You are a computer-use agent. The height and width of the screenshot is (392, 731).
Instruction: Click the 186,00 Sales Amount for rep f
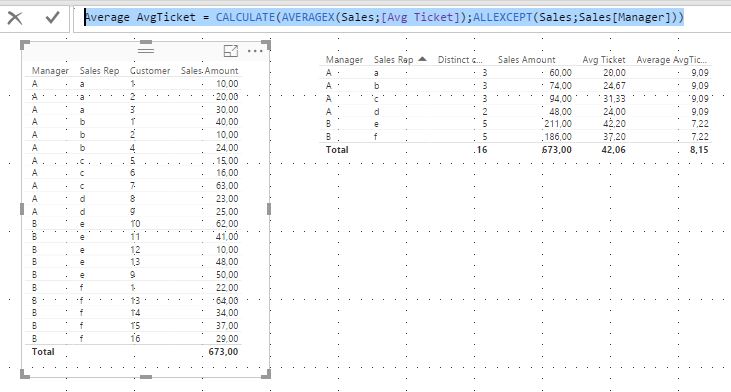coord(558,137)
